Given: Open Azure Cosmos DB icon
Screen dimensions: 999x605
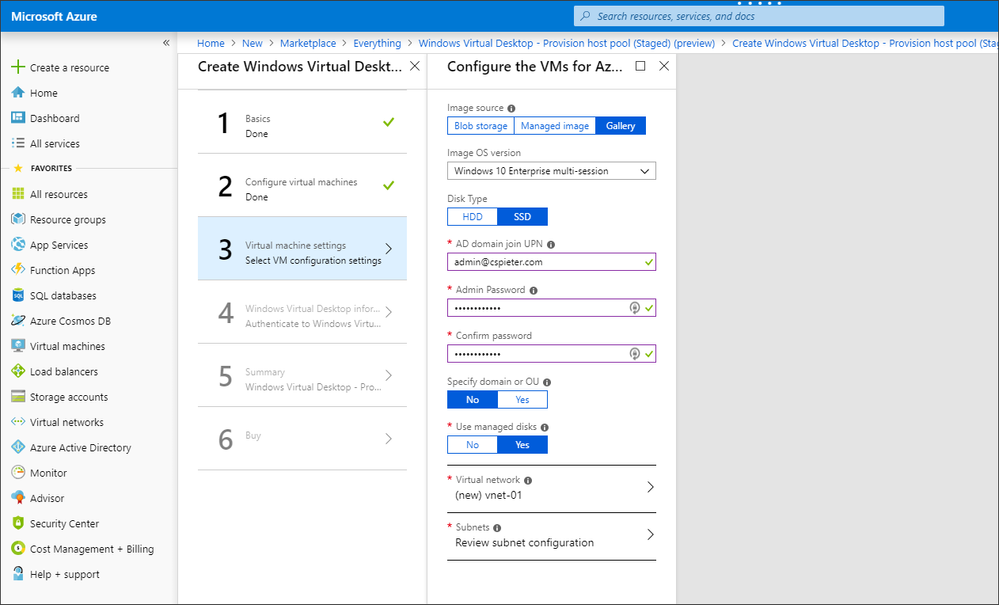Looking at the screenshot, I should click(x=18, y=320).
